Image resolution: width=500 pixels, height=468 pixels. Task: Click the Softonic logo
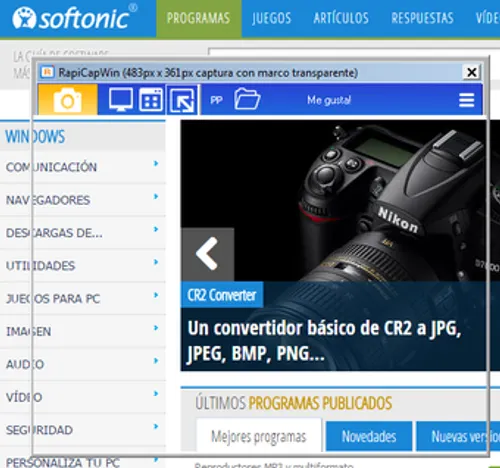click(75, 17)
